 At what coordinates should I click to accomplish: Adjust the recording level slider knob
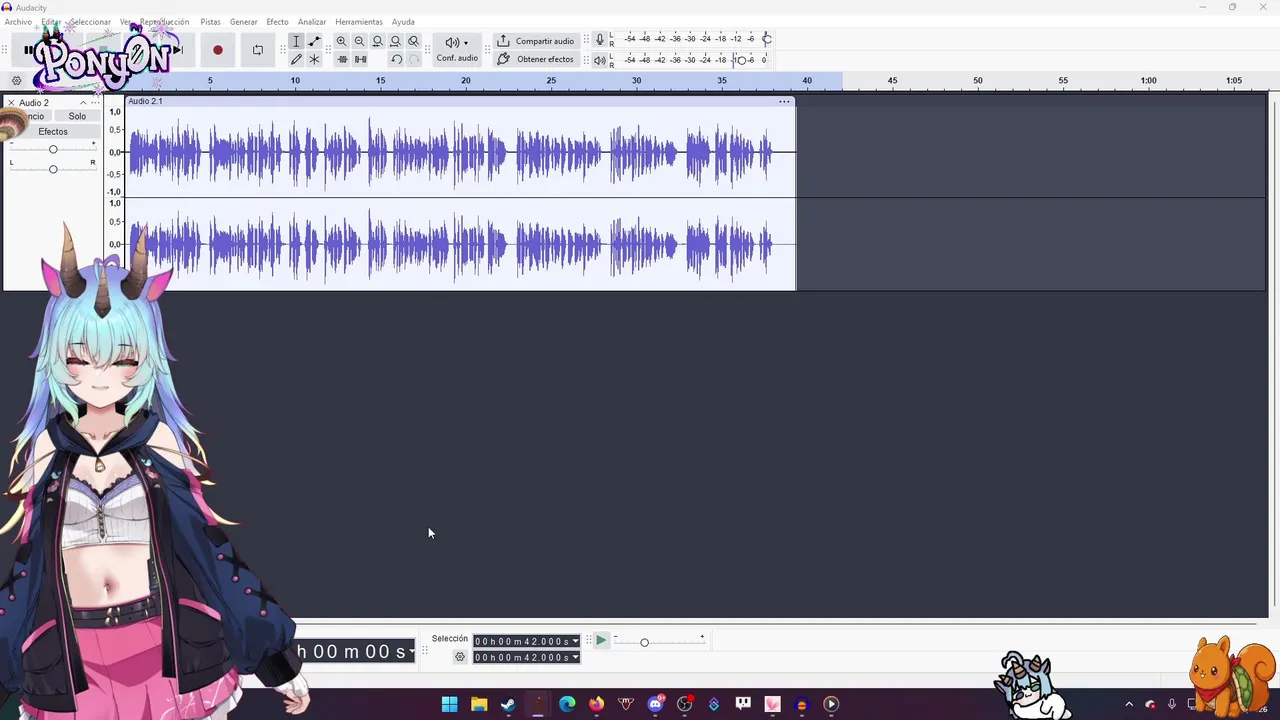coord(767,39)
